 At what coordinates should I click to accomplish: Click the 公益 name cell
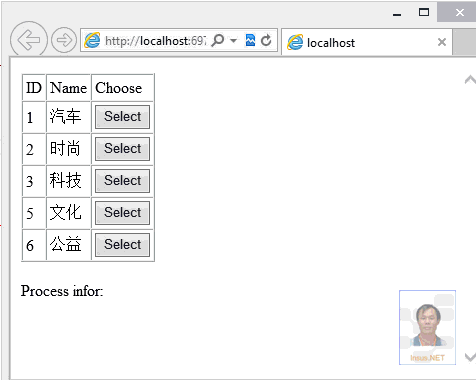pos(69,245)
